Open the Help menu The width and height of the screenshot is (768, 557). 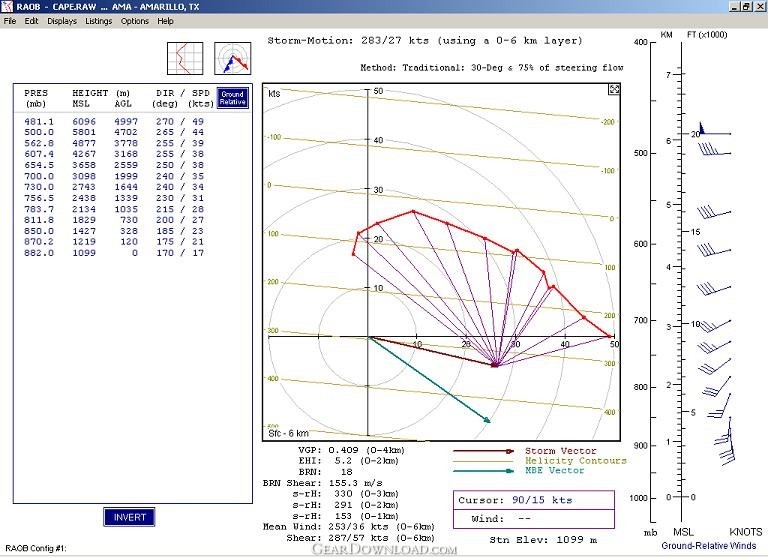pos(165,21)
